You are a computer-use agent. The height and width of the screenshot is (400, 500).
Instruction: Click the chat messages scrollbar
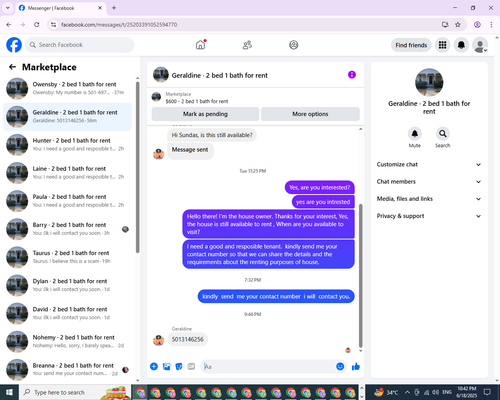(360, 275)
